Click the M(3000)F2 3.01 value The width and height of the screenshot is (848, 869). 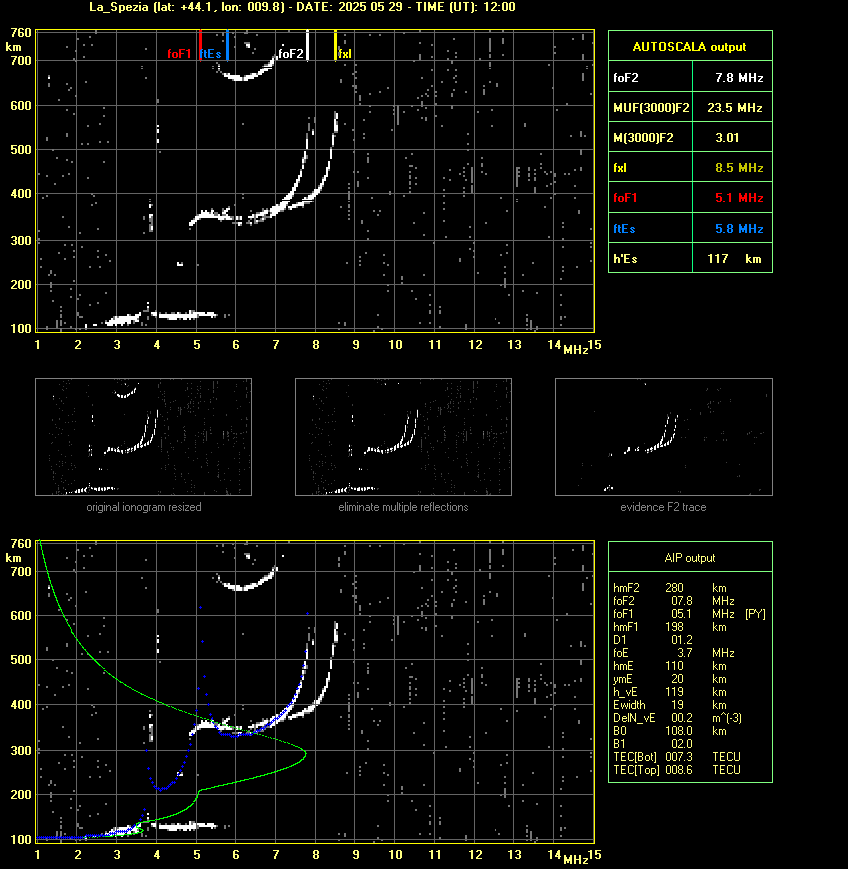pyautogui.click(x=727, y=137)
